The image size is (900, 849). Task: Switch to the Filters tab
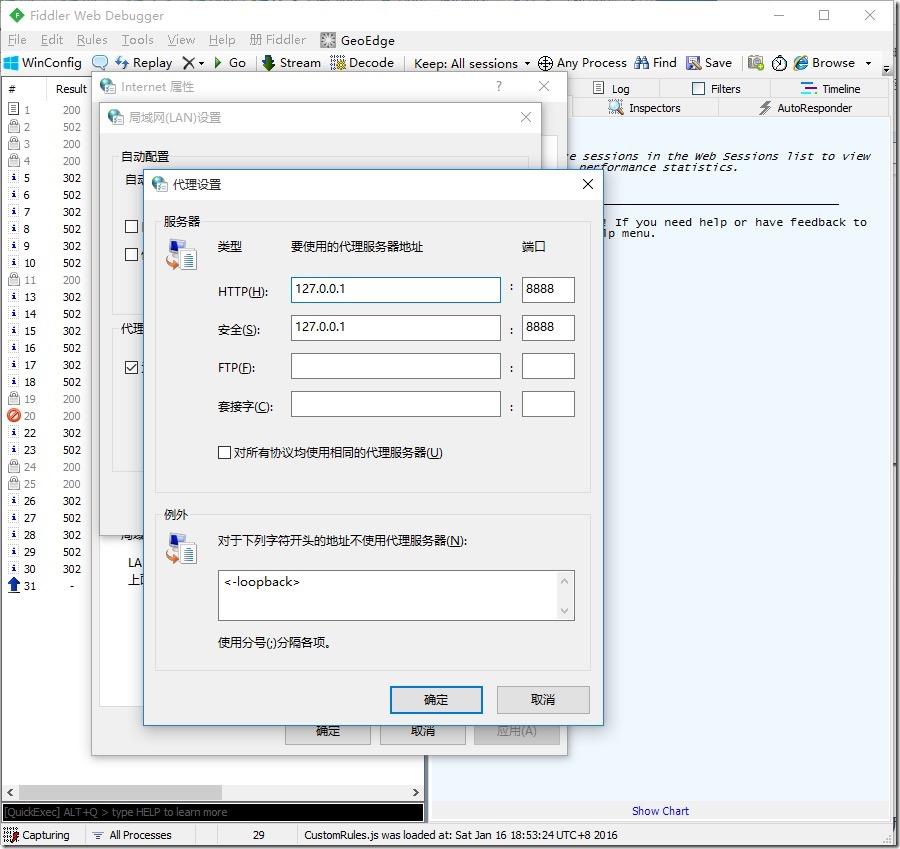click(716, 88)
